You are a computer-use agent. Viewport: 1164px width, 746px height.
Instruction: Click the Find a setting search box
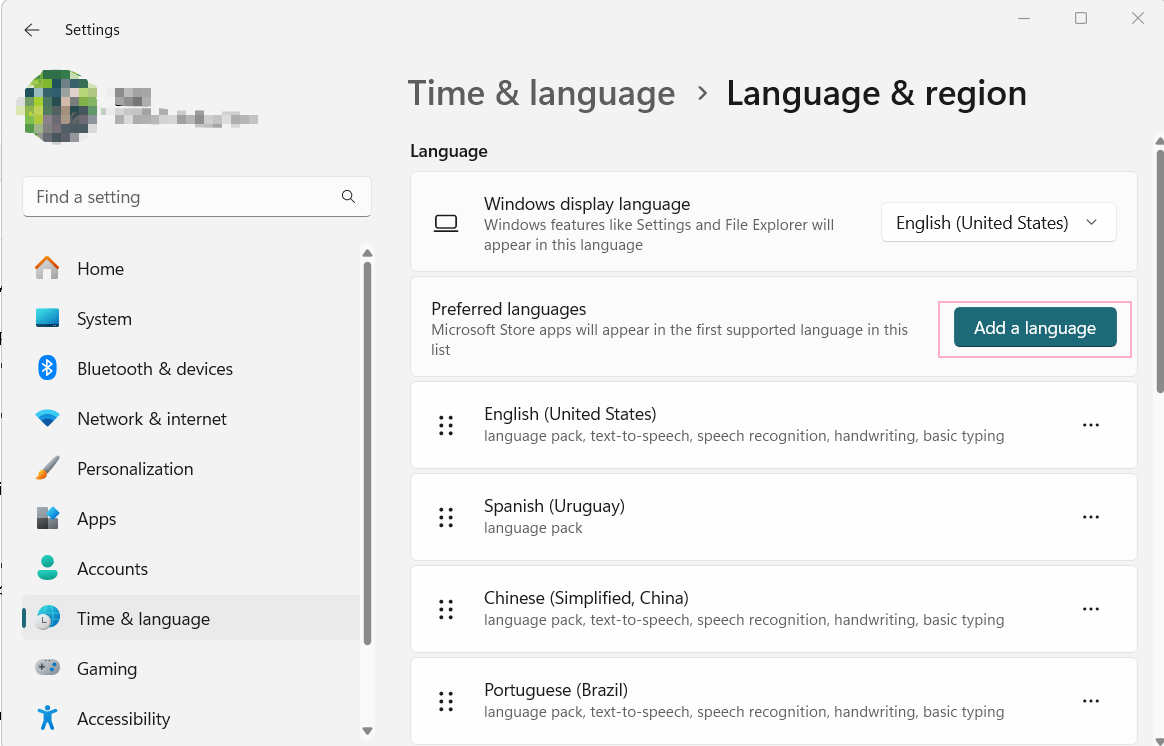197,197
